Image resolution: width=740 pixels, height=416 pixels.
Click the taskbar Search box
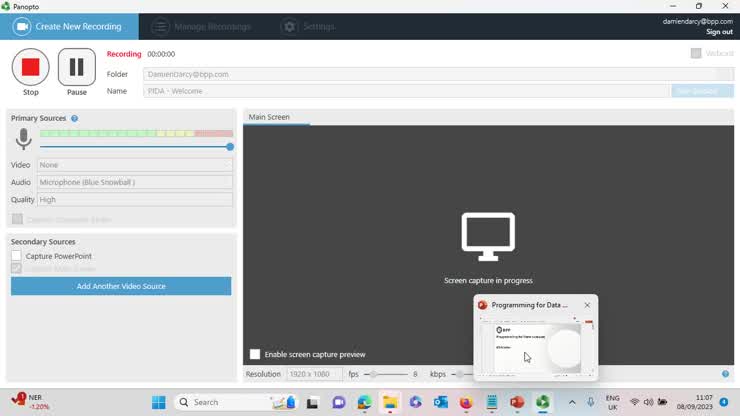point(236,402)
